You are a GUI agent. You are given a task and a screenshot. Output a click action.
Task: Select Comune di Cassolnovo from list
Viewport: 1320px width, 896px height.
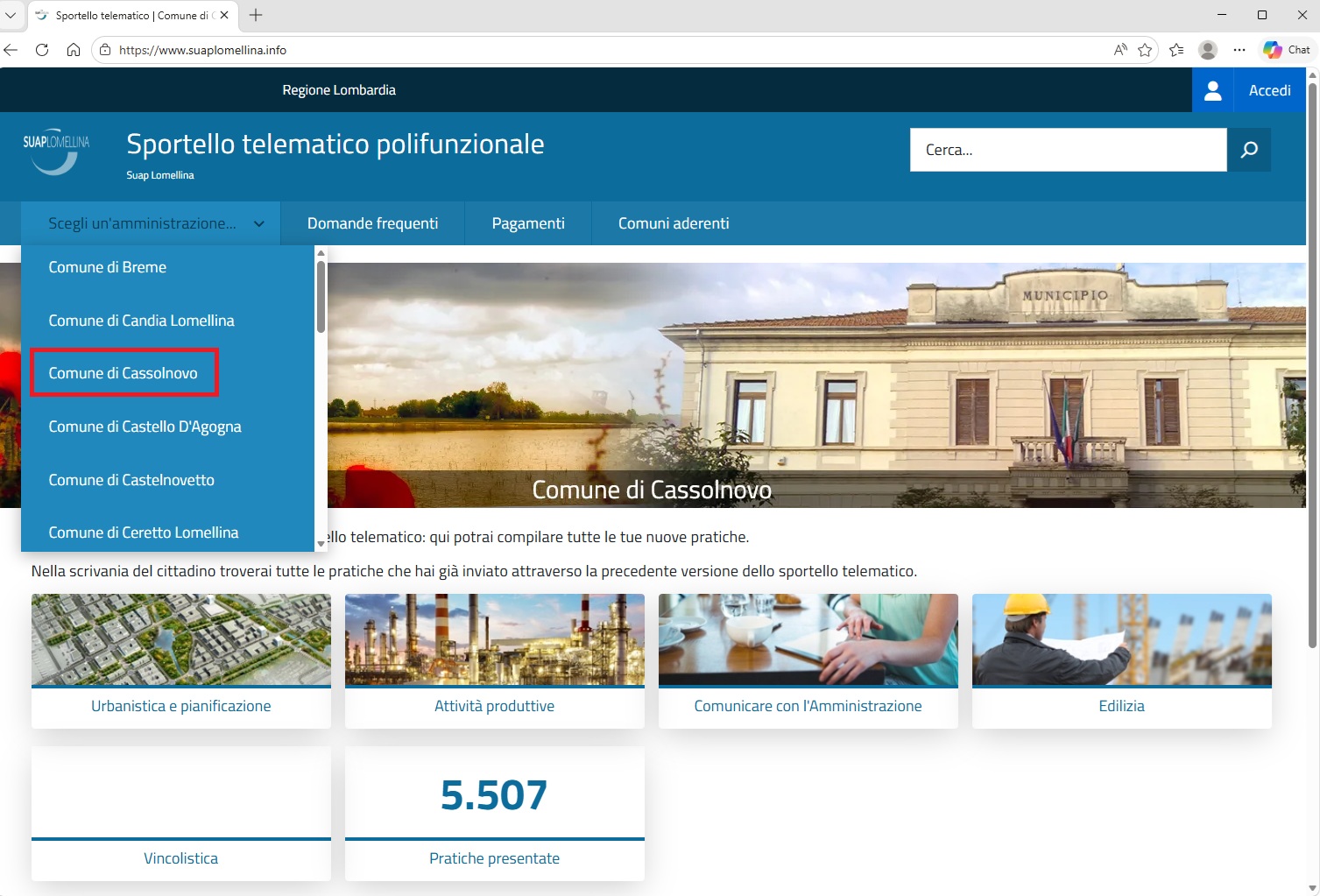pos(124,373)
